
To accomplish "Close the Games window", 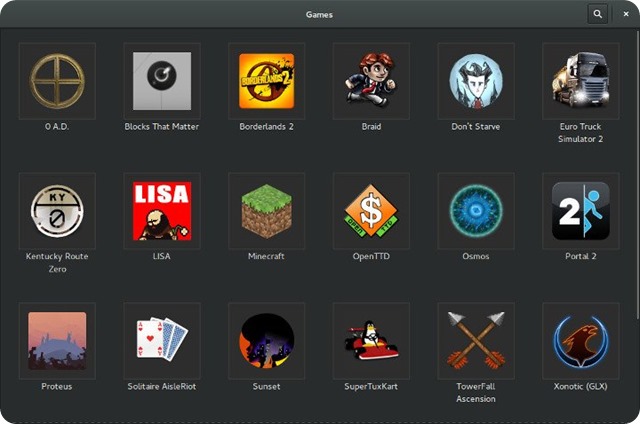I will click(626, 14).
